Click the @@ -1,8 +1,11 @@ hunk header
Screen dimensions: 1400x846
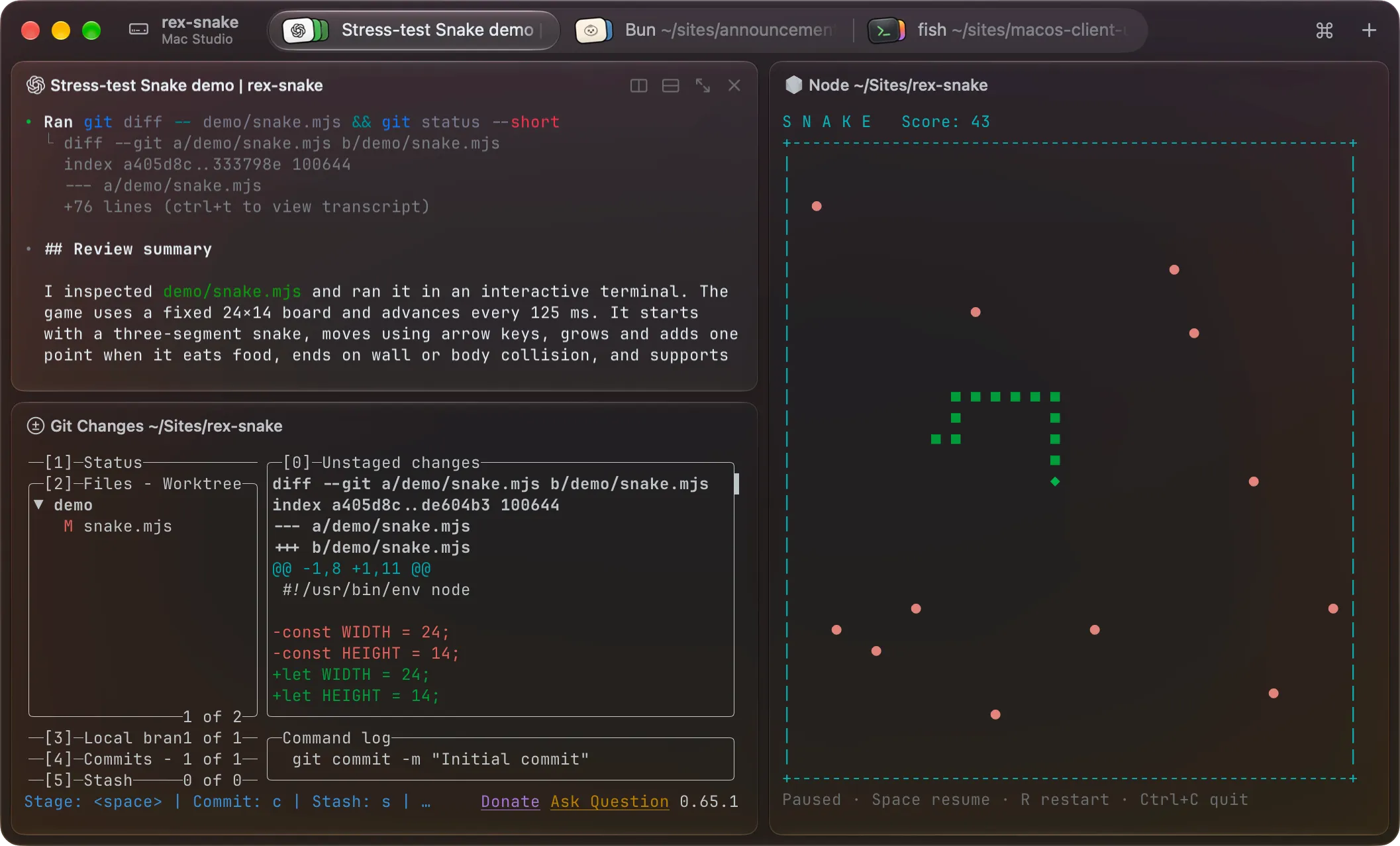tap(351, 569)
